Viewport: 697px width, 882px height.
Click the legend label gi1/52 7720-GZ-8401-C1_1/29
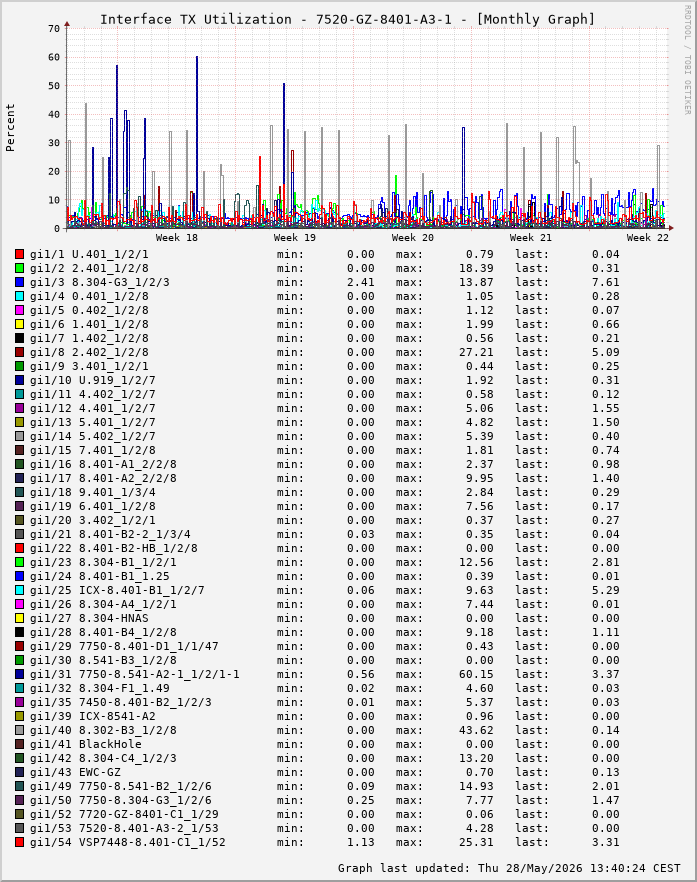124,814
